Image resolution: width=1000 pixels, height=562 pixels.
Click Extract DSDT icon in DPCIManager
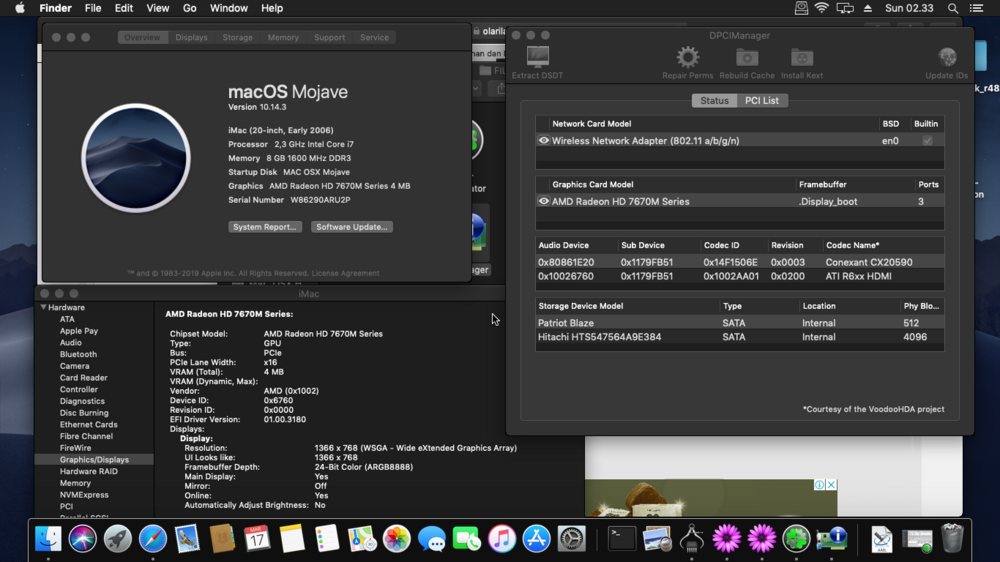pos(538,57)
